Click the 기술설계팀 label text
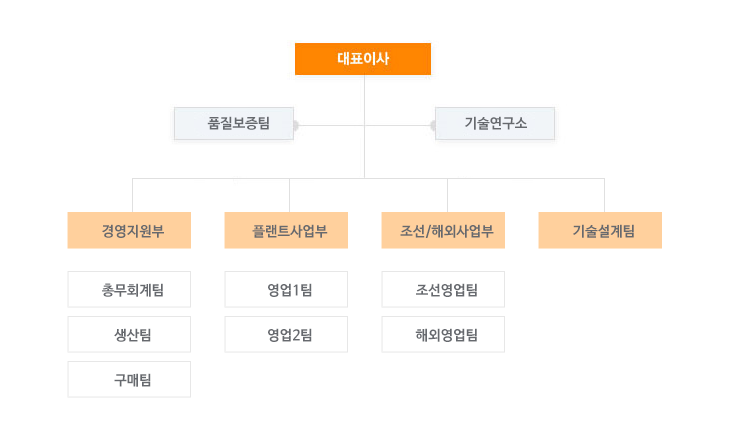The width and height of the screenshot is (730, 435). pos(603,231)
